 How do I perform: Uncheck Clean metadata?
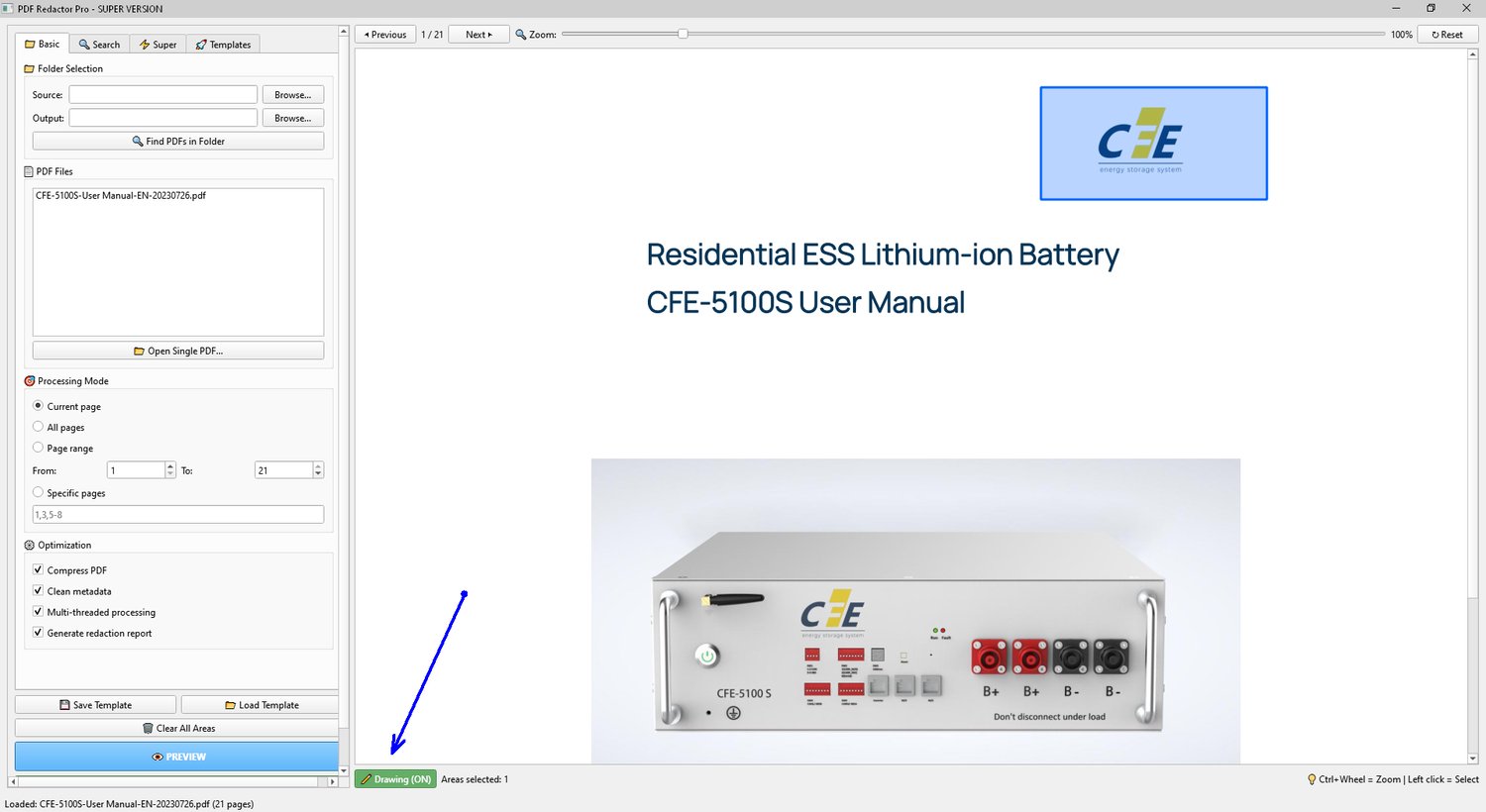[38, 591]
